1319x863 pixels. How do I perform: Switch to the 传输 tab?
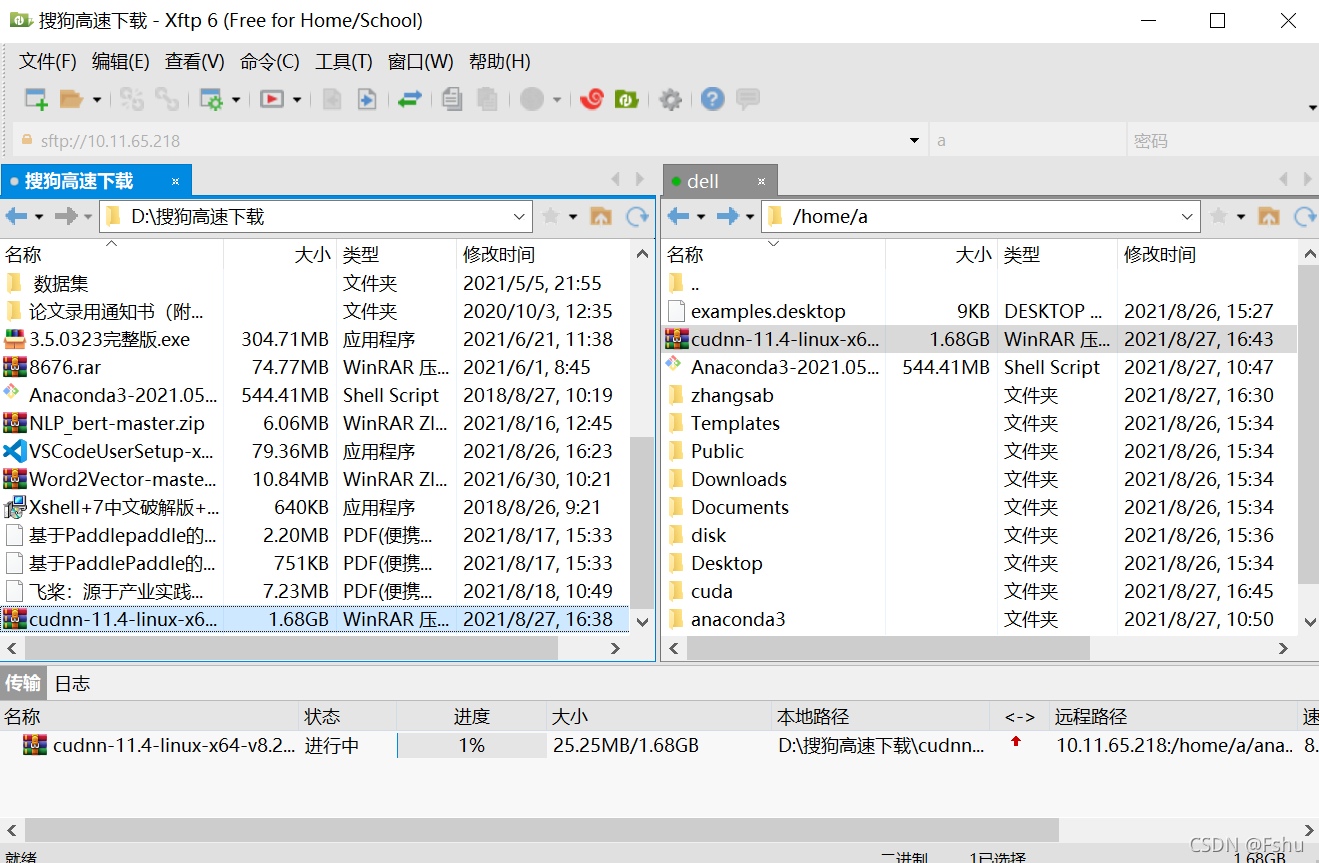(23, 683)
